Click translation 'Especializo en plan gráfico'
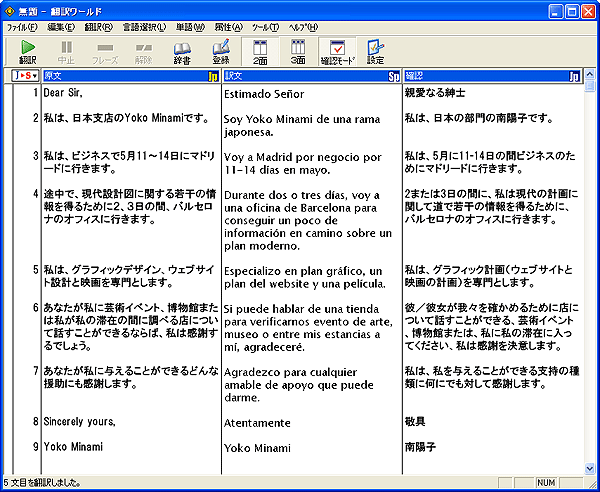The width and height of the screenshot is (600, 492). pos(305,277)
